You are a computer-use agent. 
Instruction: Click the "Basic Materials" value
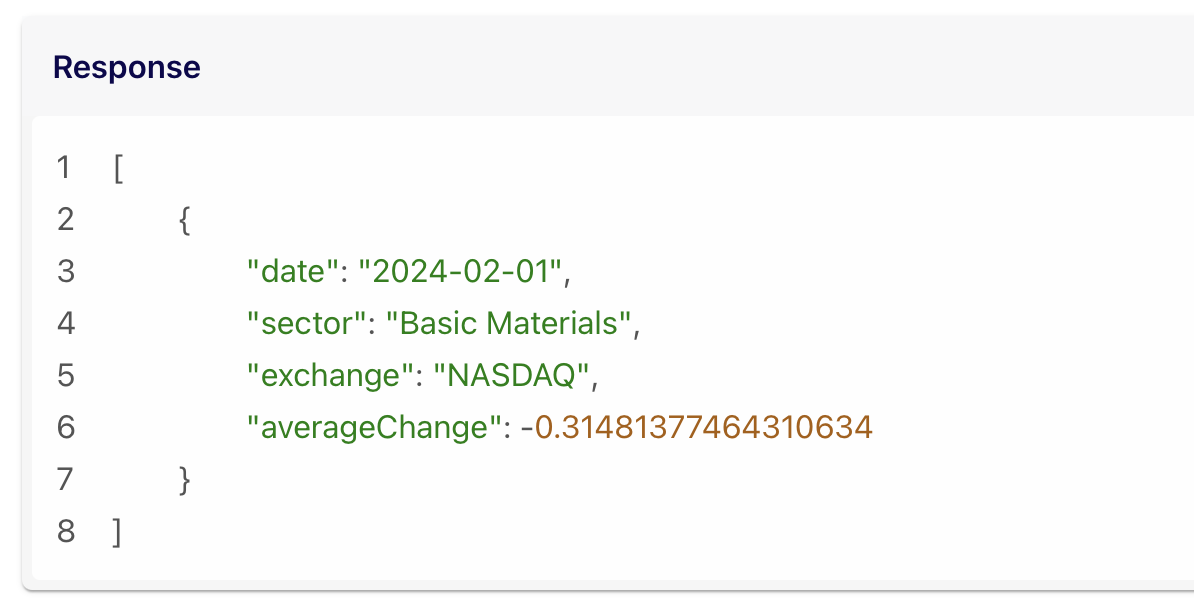(x=510, y=323)
